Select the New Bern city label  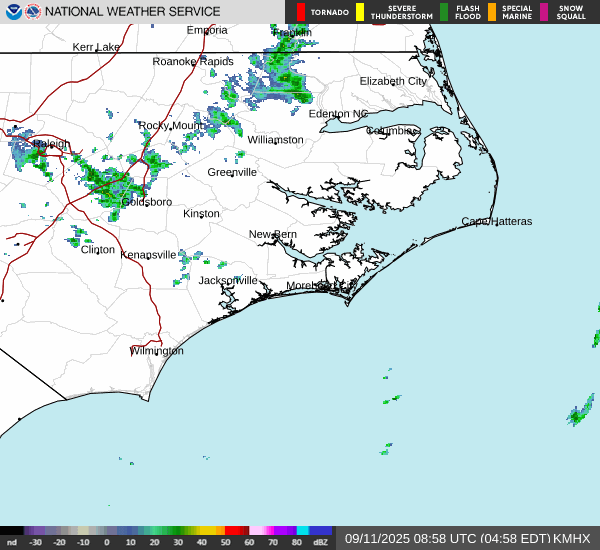click(273, 234)
